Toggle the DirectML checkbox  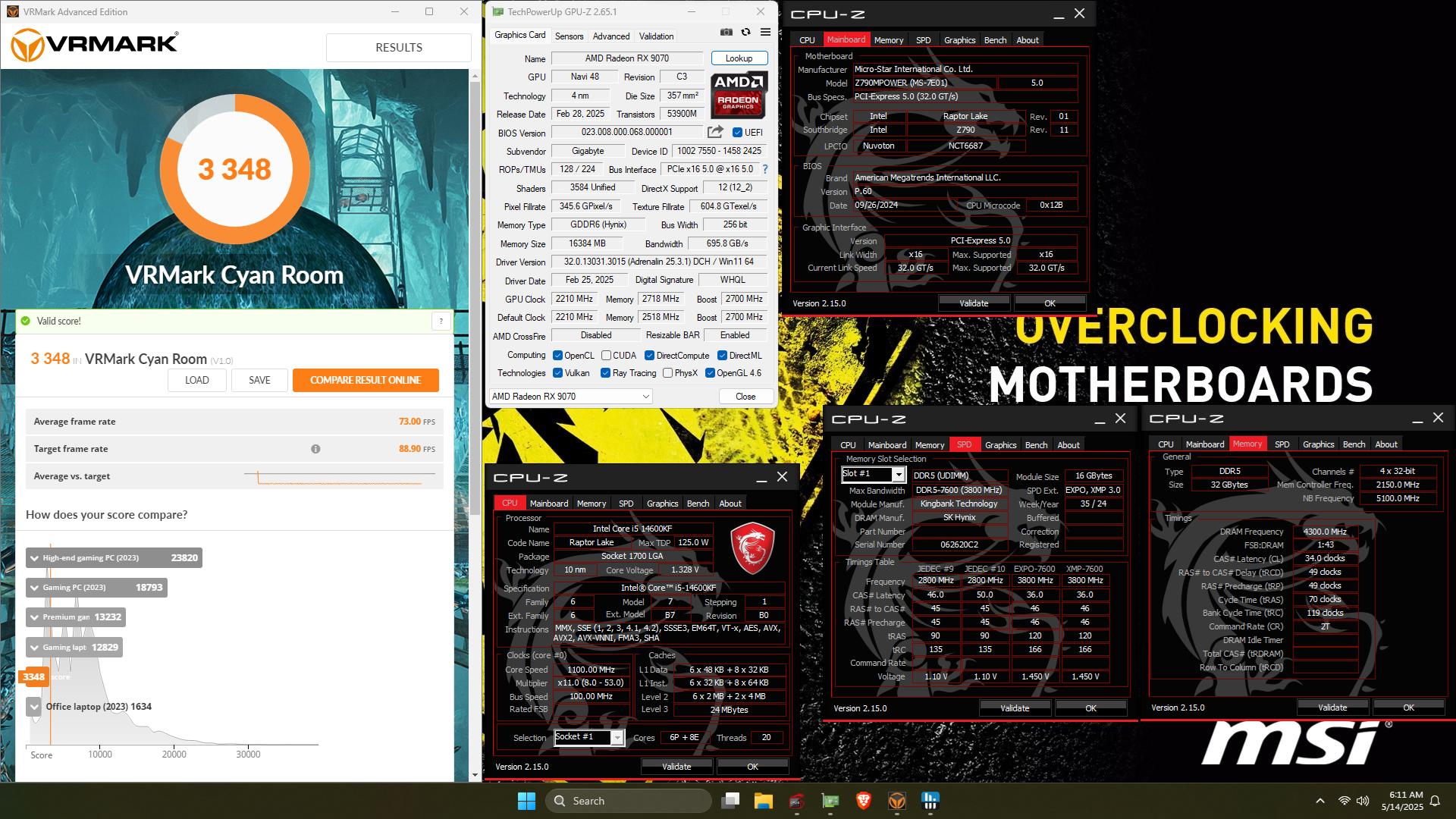click(x=722, y=356)
